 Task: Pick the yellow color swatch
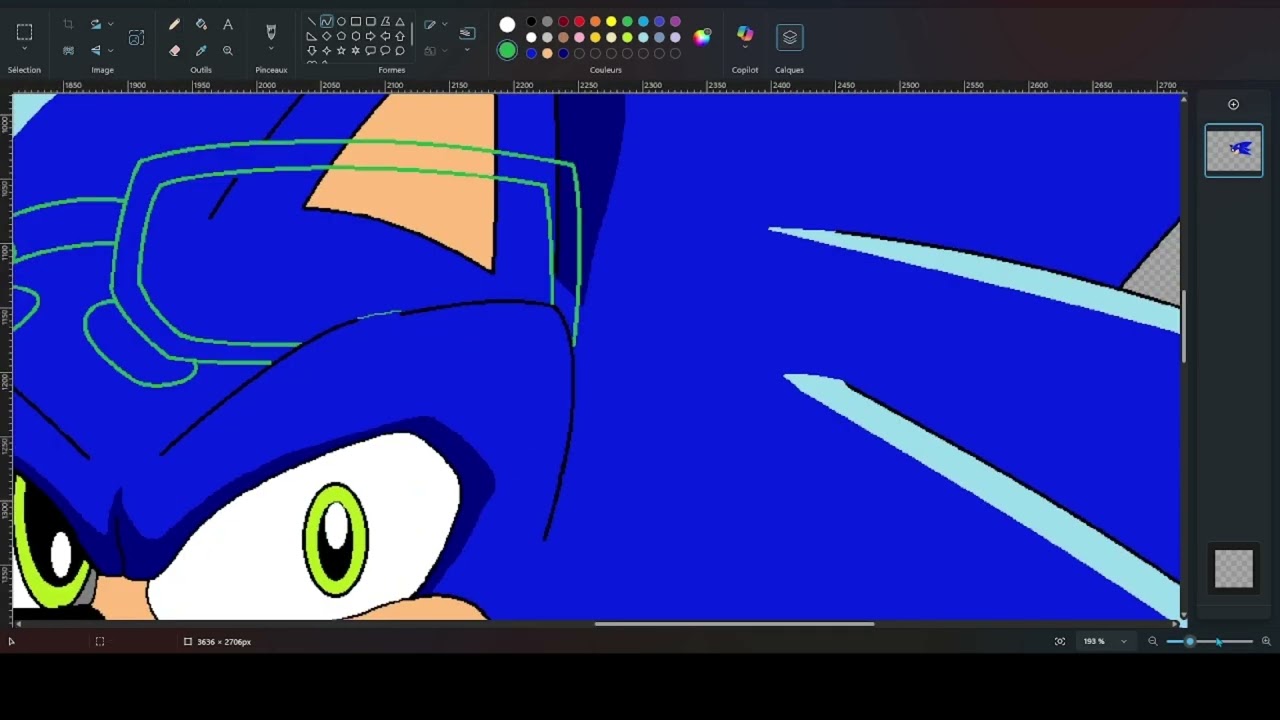pos(611,21)
